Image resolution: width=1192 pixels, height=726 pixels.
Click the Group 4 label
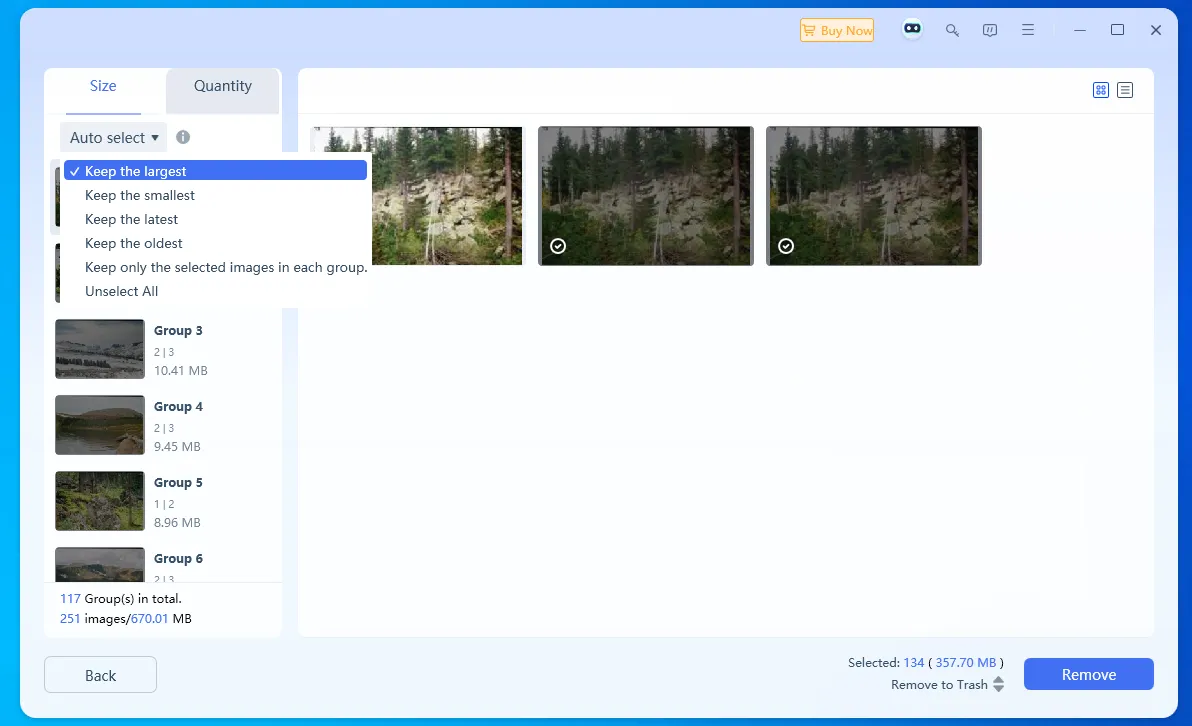click(x=178, y=407)
